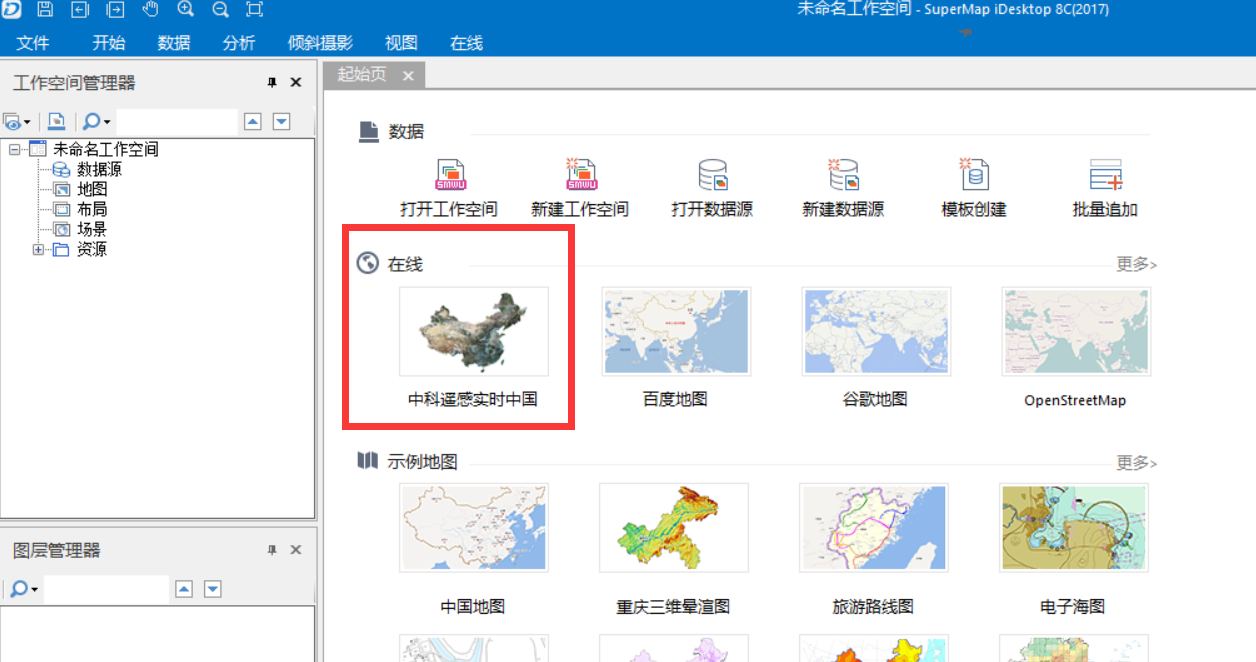Click the 打开工作空间 label
Screen dimensions: 1256x662
tap(449, 210)
